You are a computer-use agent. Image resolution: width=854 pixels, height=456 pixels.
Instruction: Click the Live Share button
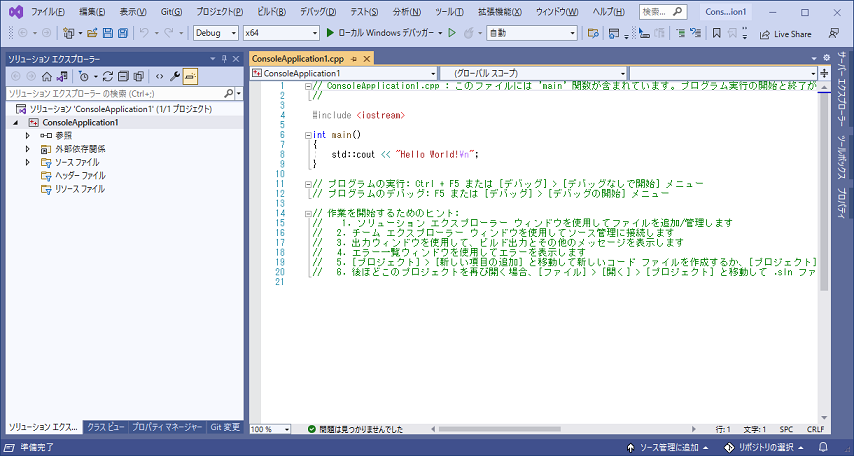tap(785, 34)
